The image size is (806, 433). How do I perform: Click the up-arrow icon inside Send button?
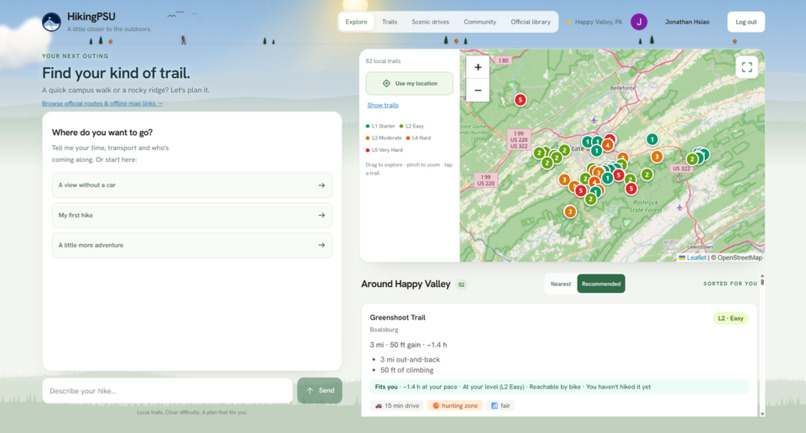click(310, 391)
